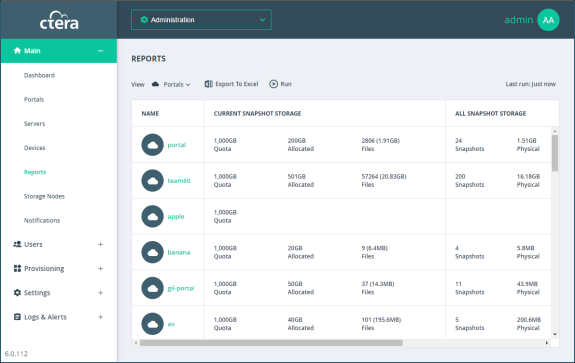Open Storage Nodes page
The width and height of the screenshot is (575, 363).
[44, 196]
